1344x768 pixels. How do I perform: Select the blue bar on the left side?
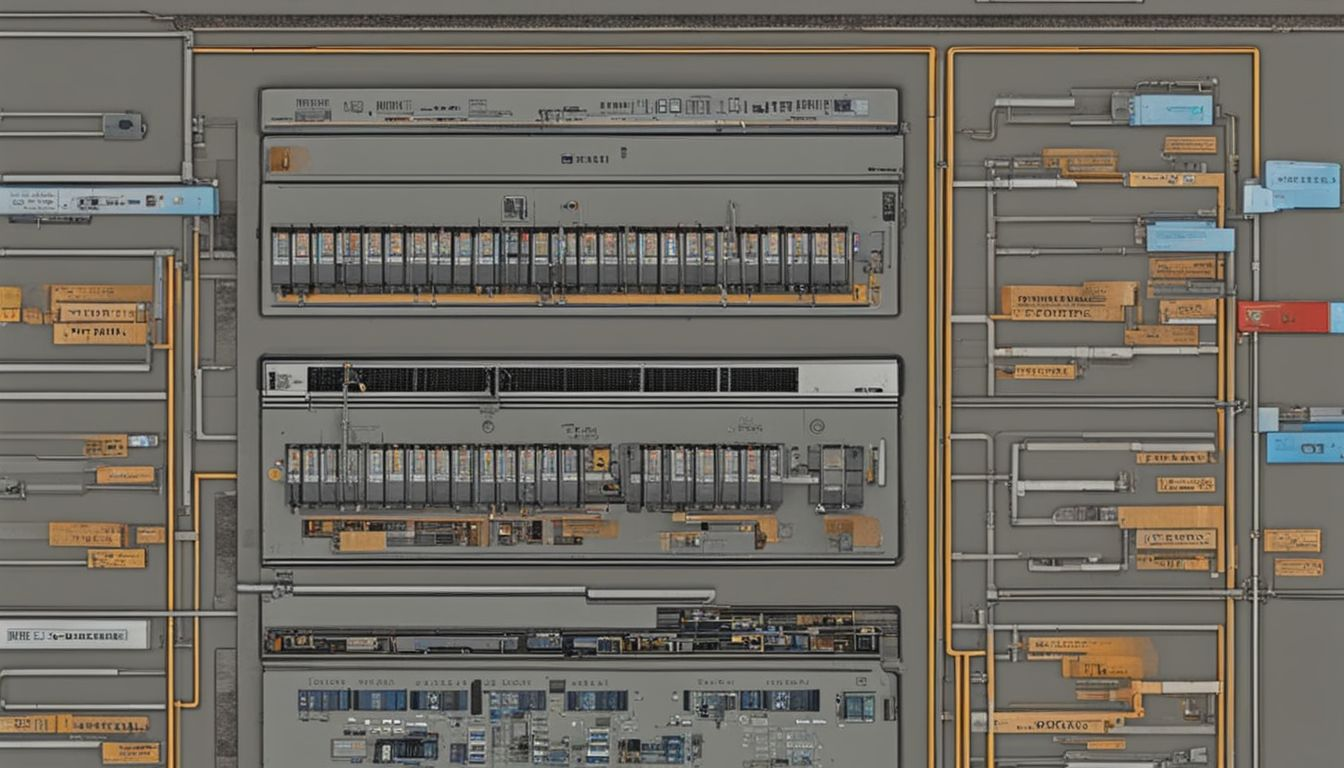coord(108,200)
